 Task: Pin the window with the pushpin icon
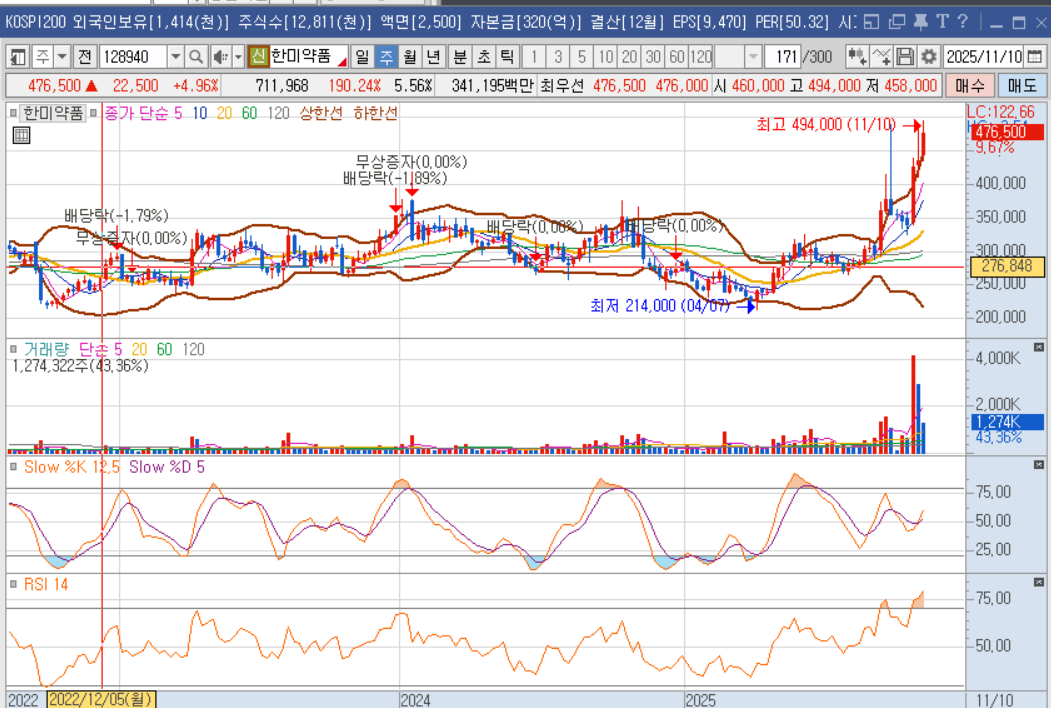(x=920, y=22)
